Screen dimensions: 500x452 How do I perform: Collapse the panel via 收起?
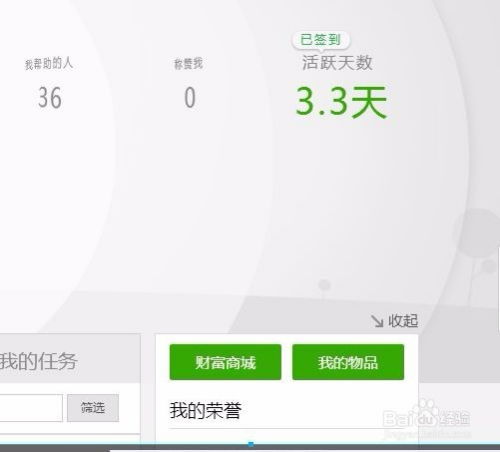pos(395,321)
